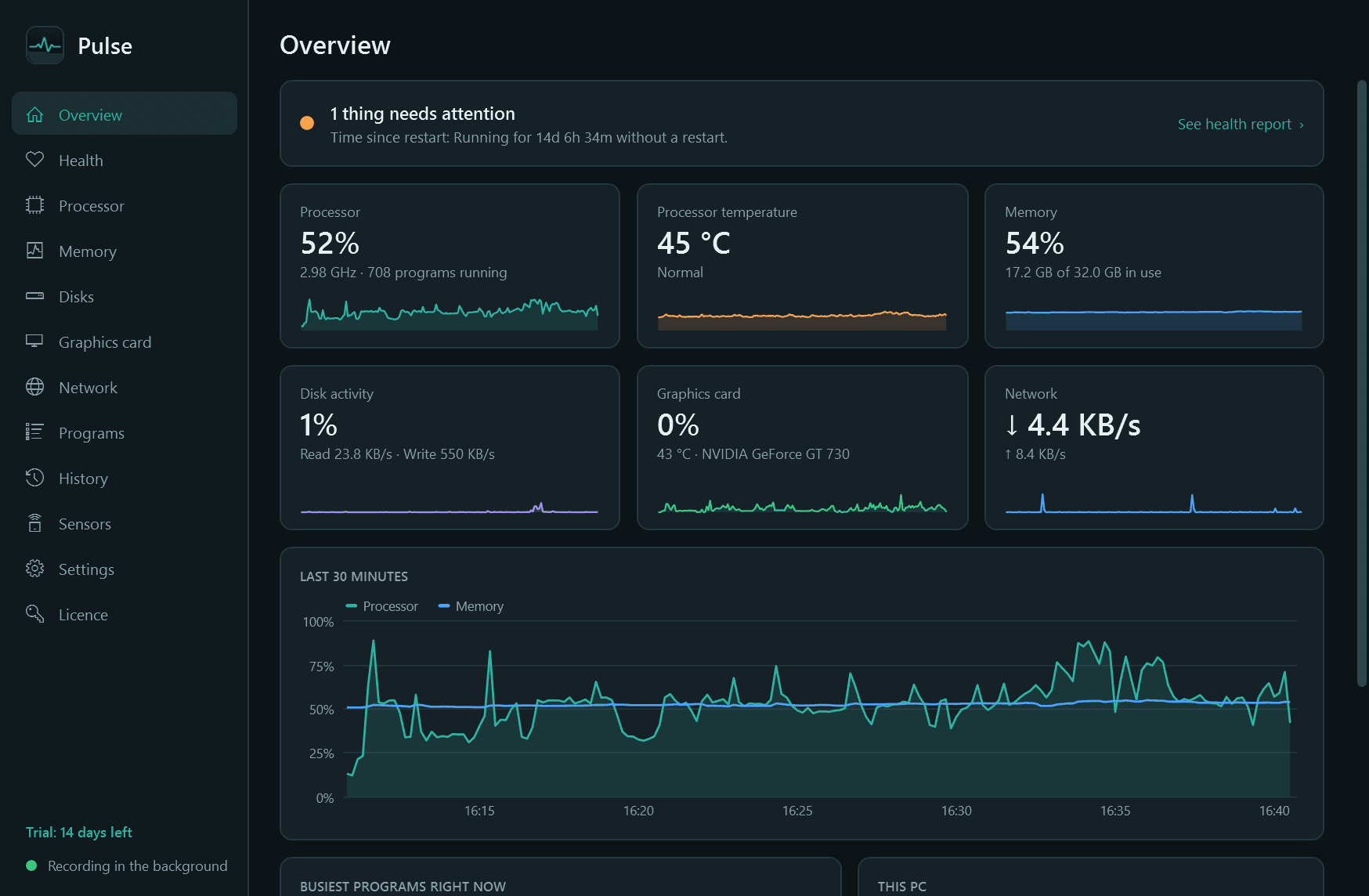
Task: Click the Processor chip icon
Action: [x=34, y=205]
